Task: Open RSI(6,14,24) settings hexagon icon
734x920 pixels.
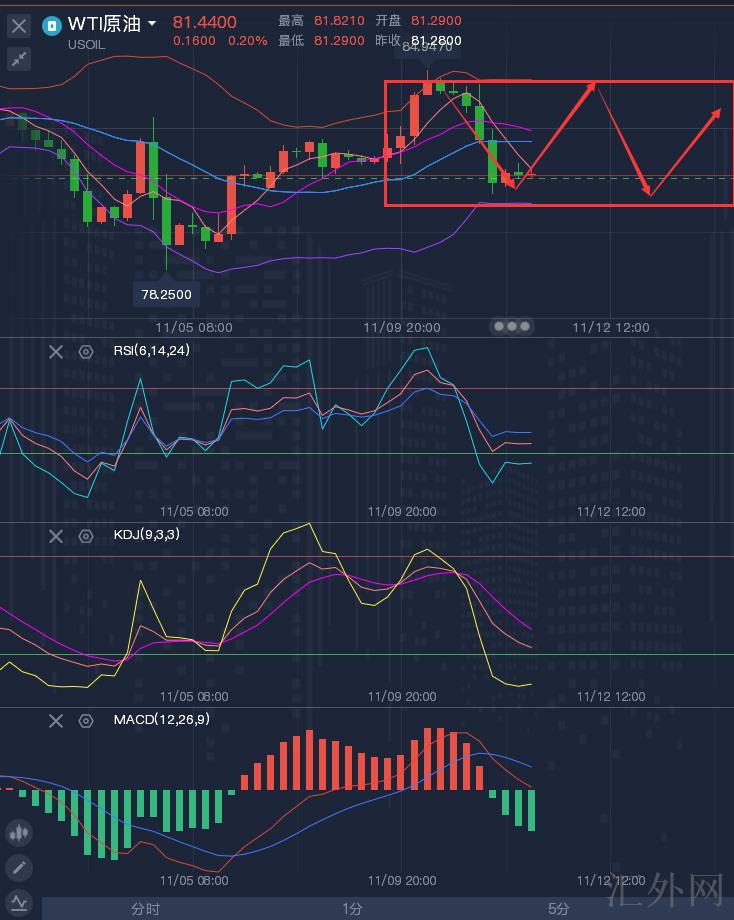Action: click(86, 352)
